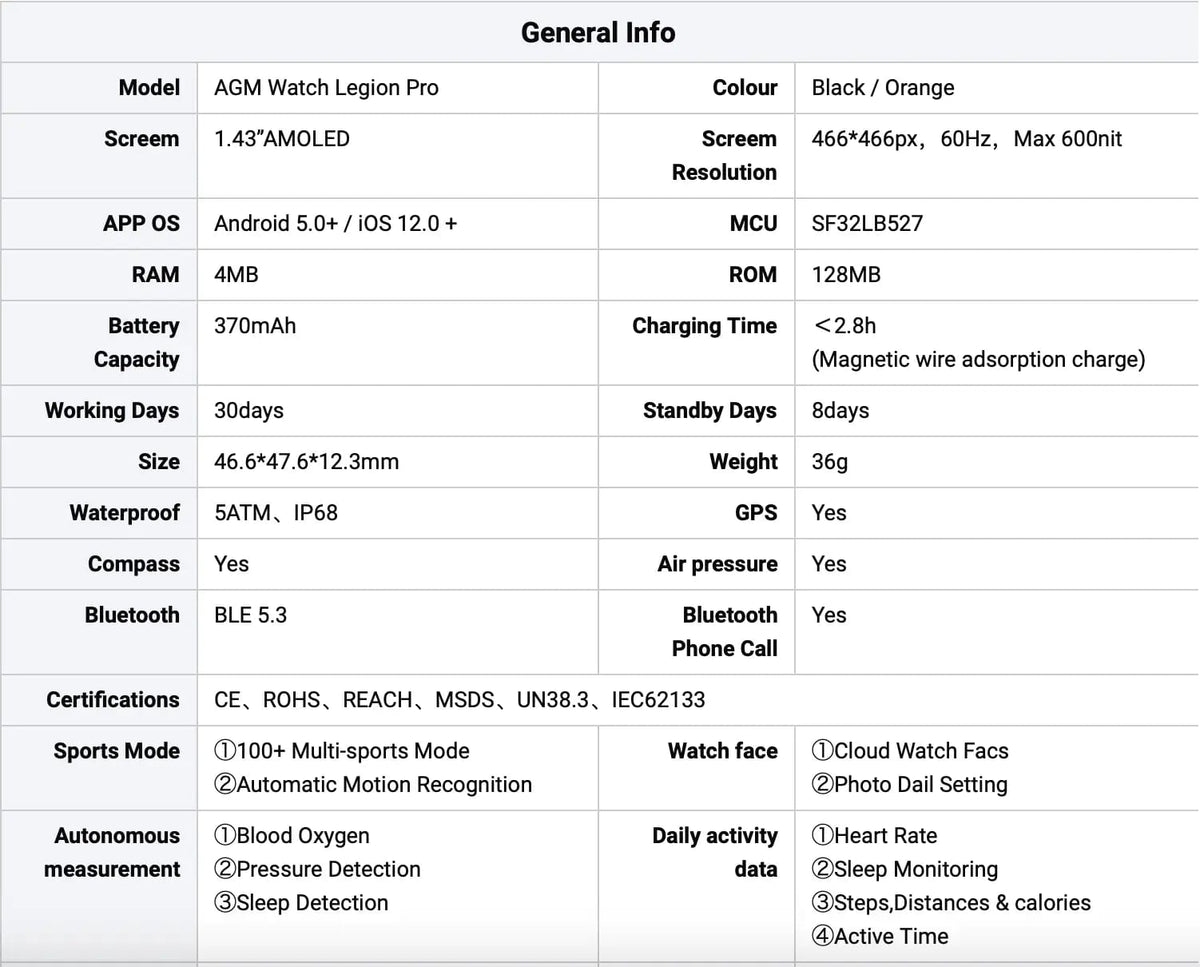
Task: Select the Bluetooth Phone Call label
Action: pos(725,632)
